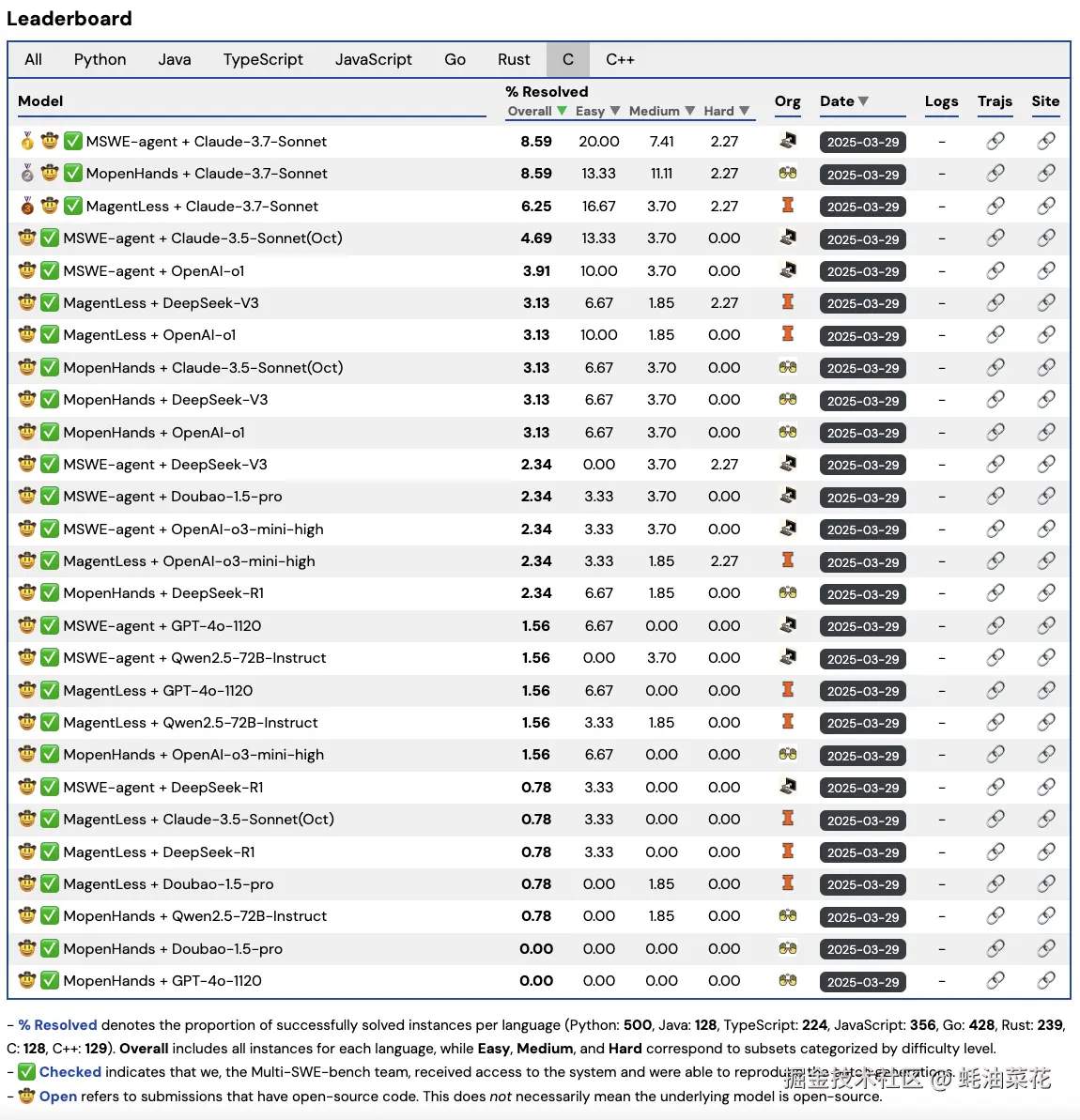The height and width of the screenshot is (1120, 1080).
Task: Sort by Overall resolved percentage arrow
Action: 562,111
